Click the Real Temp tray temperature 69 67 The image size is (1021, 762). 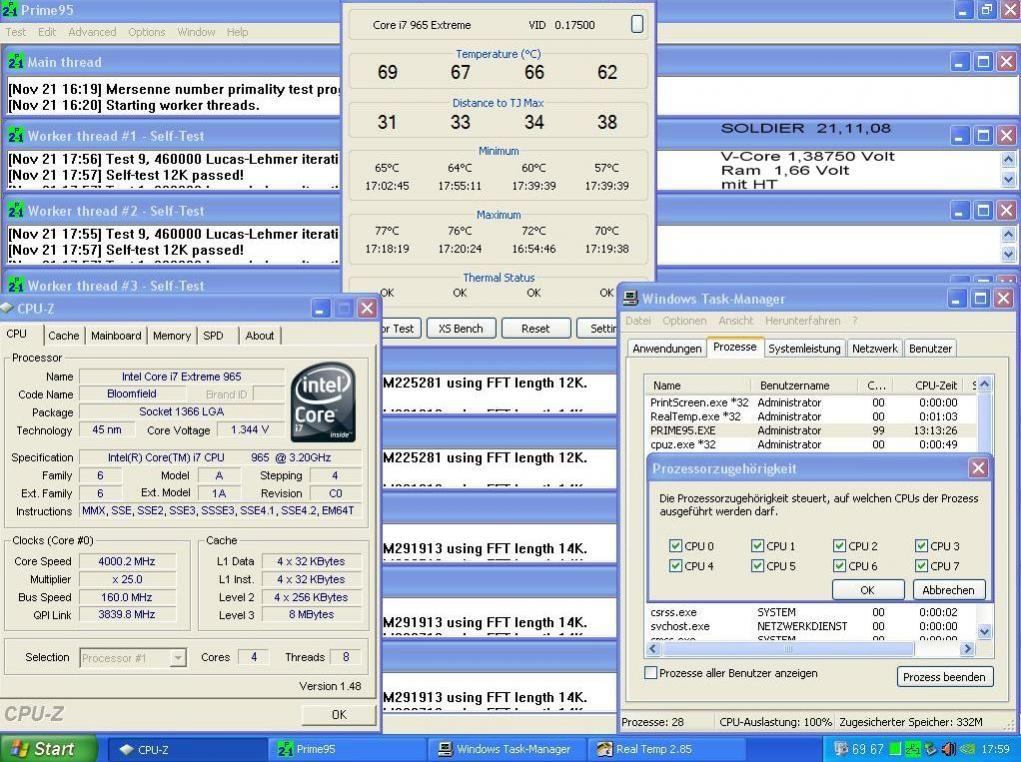click(x=867, y=749)
